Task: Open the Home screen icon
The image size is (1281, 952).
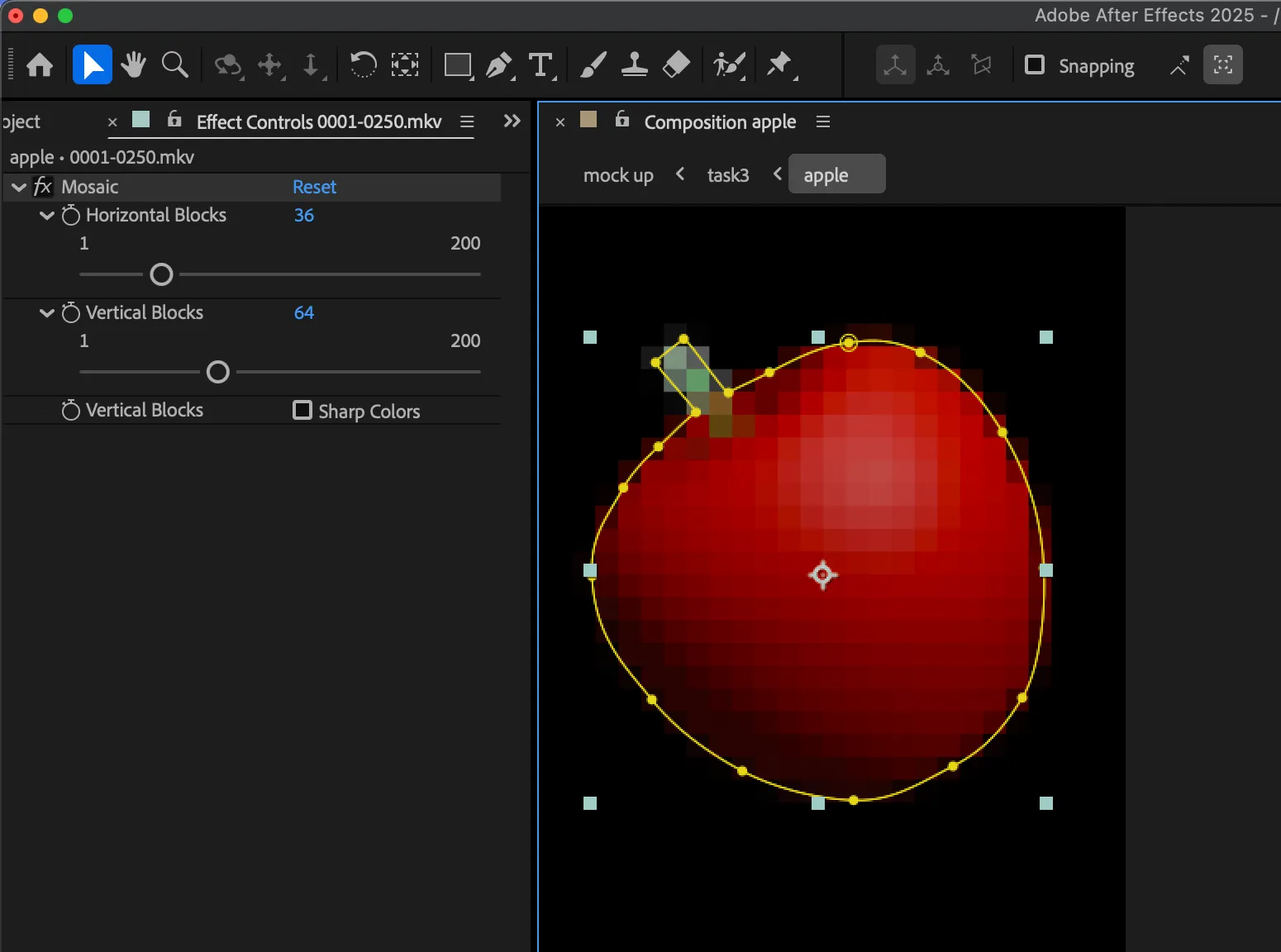Action: click(x=40, y=64)
